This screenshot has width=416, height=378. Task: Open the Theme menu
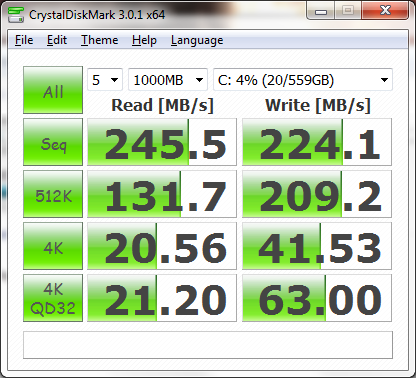100,40
